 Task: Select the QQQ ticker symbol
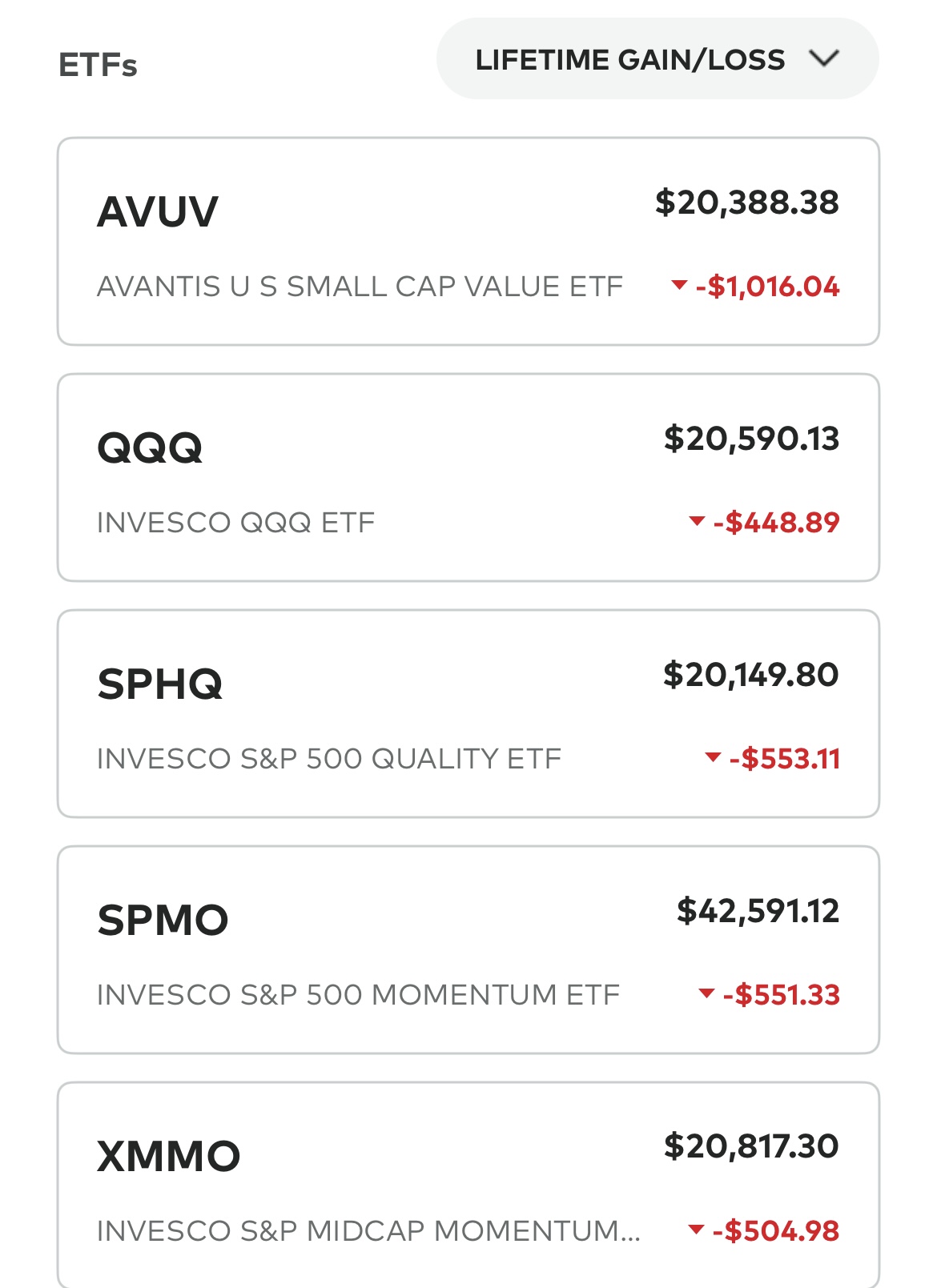coord(150,447)
